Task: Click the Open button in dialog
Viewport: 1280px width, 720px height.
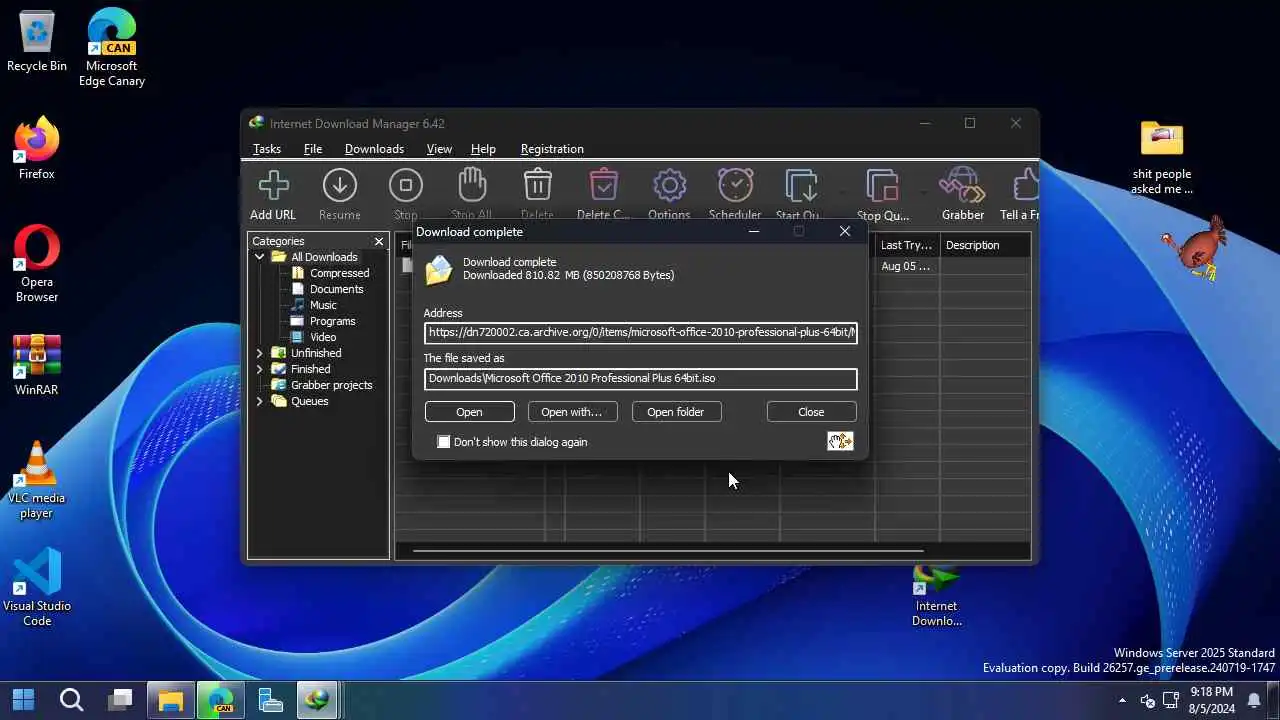Action: point(469,412)
